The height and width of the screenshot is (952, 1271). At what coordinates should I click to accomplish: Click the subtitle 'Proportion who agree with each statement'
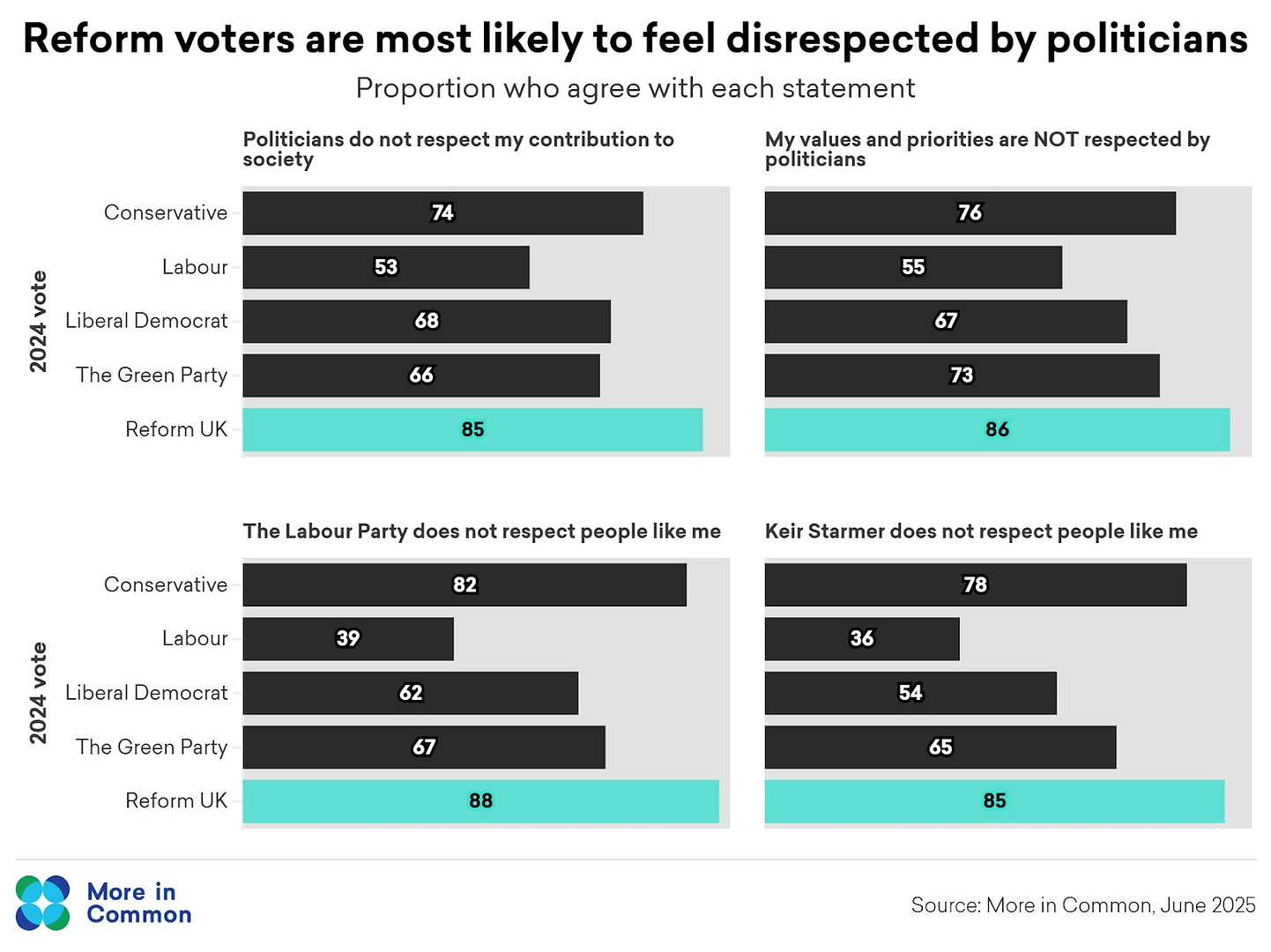pyautogui.click(x=635, y=88)
